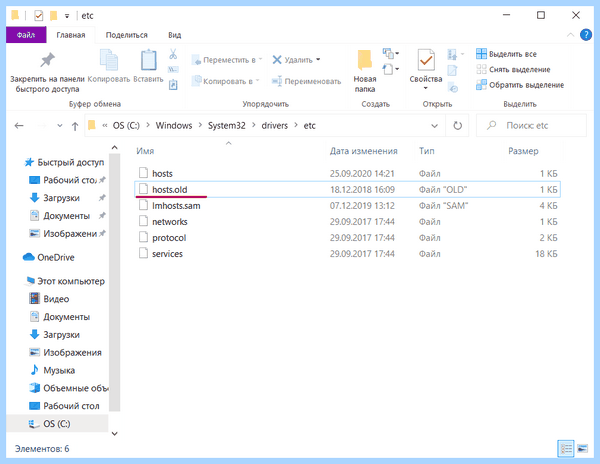This screenshot has width=600, height=464.
Task: Click the history icon in Открыть group
Action: [453, 88]
